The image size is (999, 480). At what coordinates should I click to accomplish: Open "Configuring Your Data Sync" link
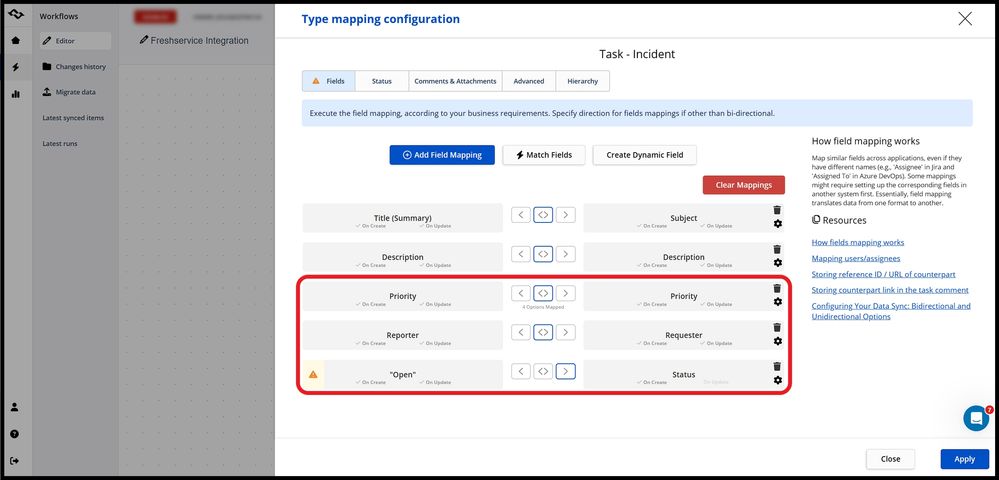[x=891, y=311]
